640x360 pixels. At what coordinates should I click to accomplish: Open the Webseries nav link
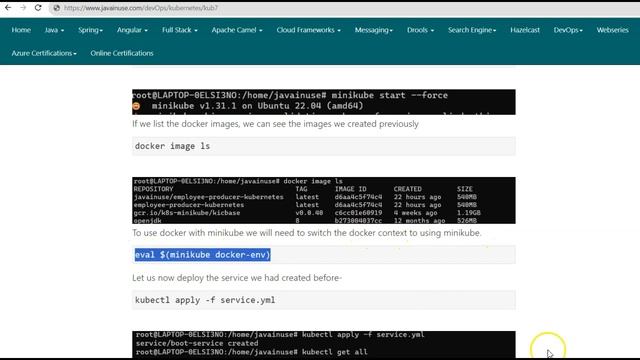[612, 30]
